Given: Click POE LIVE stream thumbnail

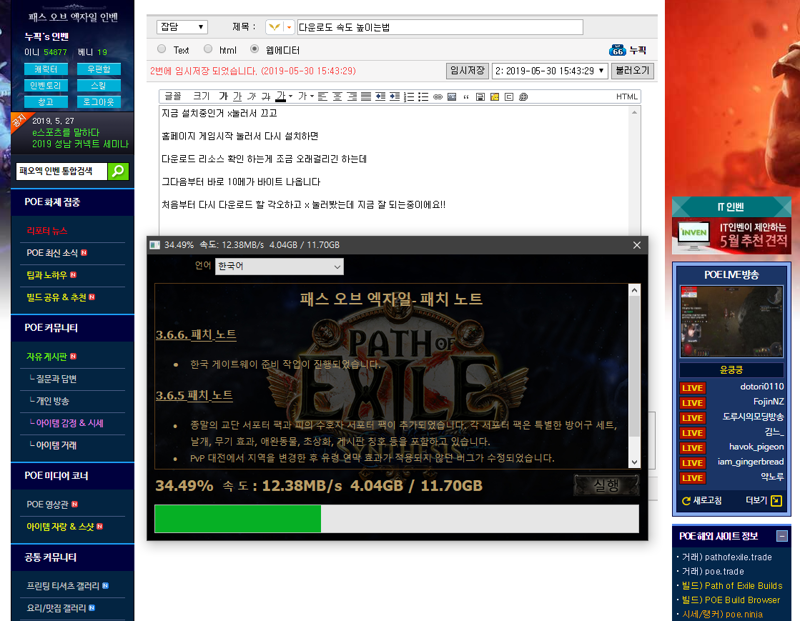Looking at the screenshot, I should [731, 321].
